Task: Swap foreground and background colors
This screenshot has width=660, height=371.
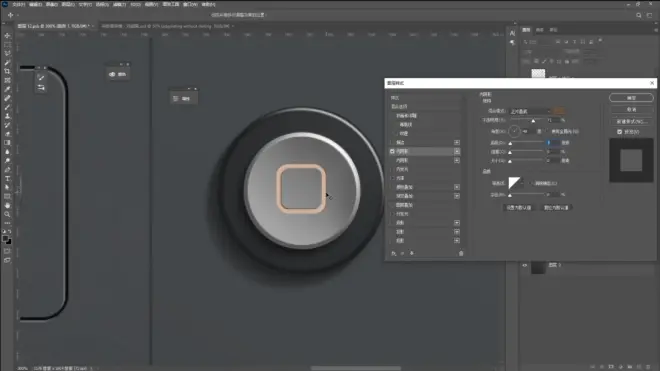Action: pyautogui.click(x=10, y=231)
